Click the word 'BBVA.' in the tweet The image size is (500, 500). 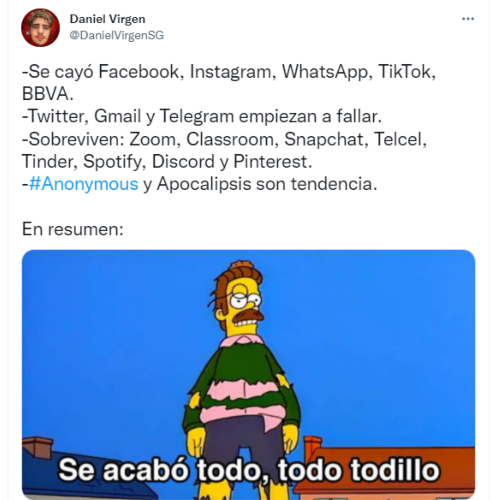(48, 94)
